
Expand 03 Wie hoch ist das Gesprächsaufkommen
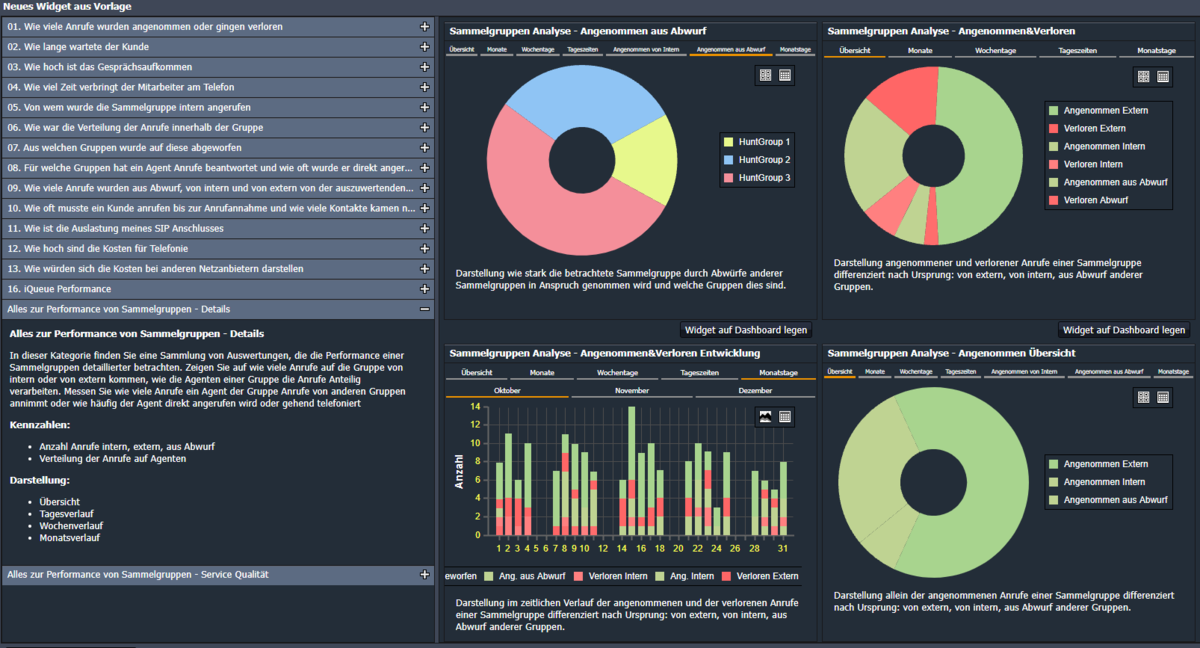pos(425,67)
